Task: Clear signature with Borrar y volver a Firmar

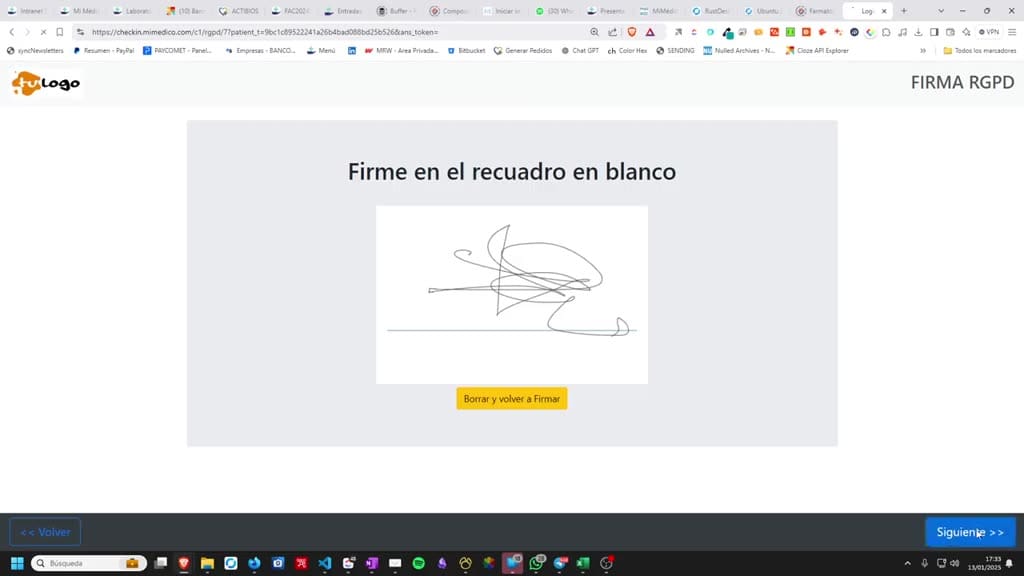Action: tap(511, 398)
